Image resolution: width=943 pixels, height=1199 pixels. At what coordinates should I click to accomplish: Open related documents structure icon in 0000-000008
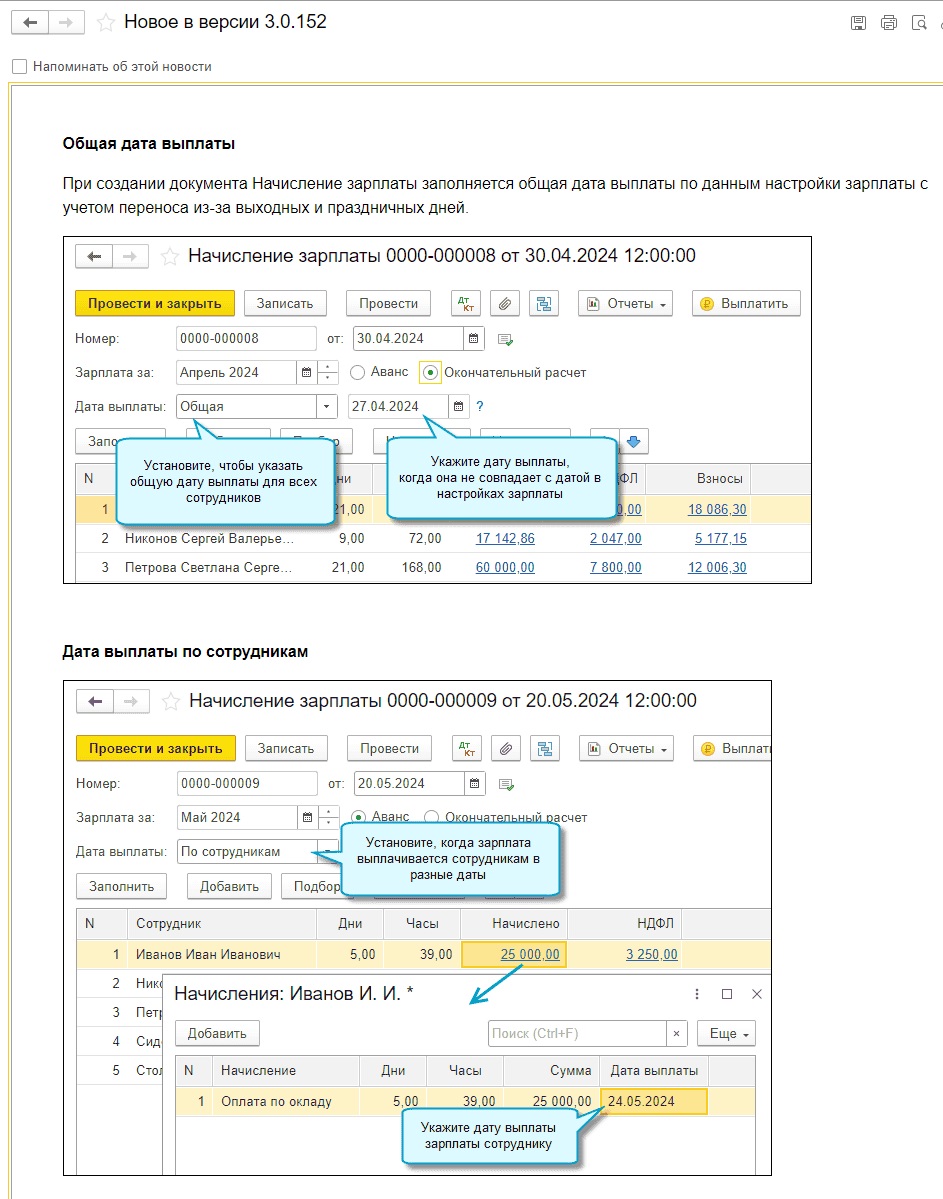[544, 304]
